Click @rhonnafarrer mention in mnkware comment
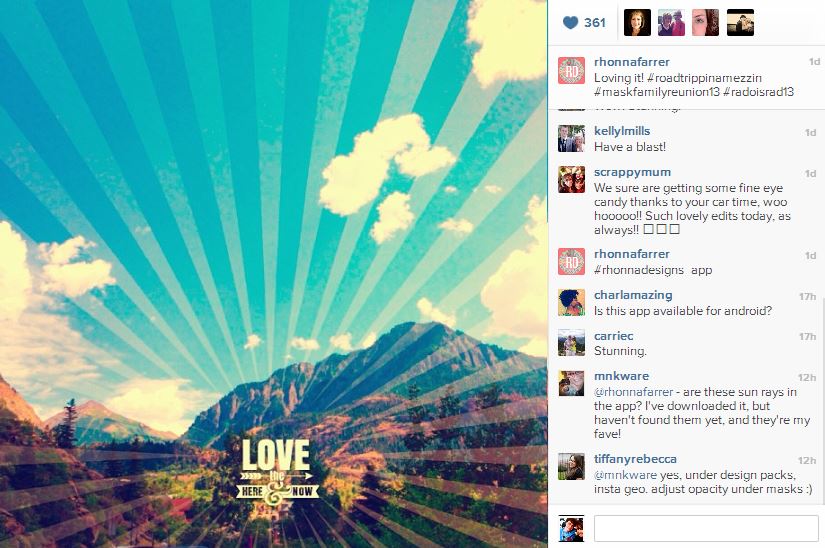Viewport: 825px width, 548px height. 633,392
